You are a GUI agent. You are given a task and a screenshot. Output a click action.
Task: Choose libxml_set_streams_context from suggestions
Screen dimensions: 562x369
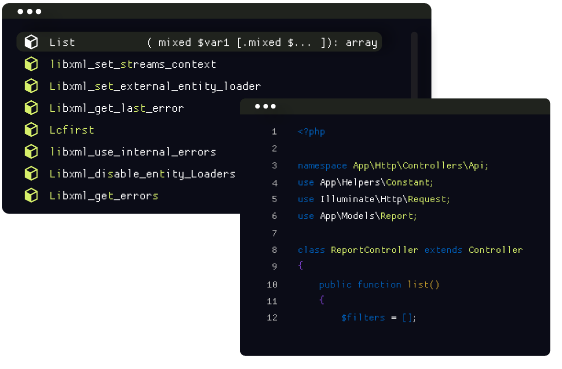[x=133, y=64]
